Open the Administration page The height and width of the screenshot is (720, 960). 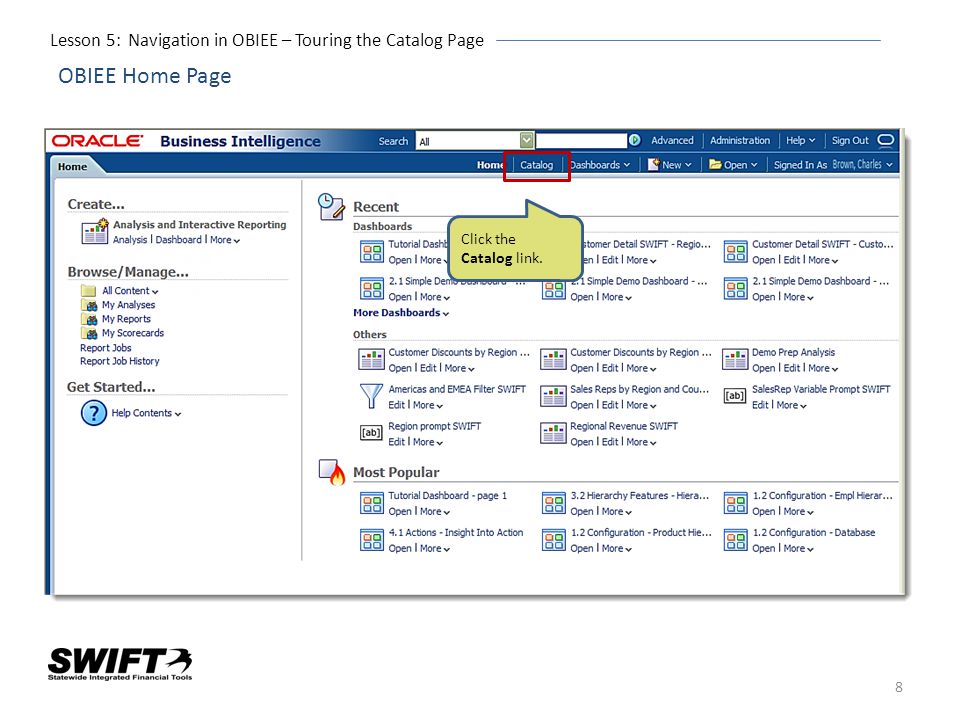click(x=740, y=141)
